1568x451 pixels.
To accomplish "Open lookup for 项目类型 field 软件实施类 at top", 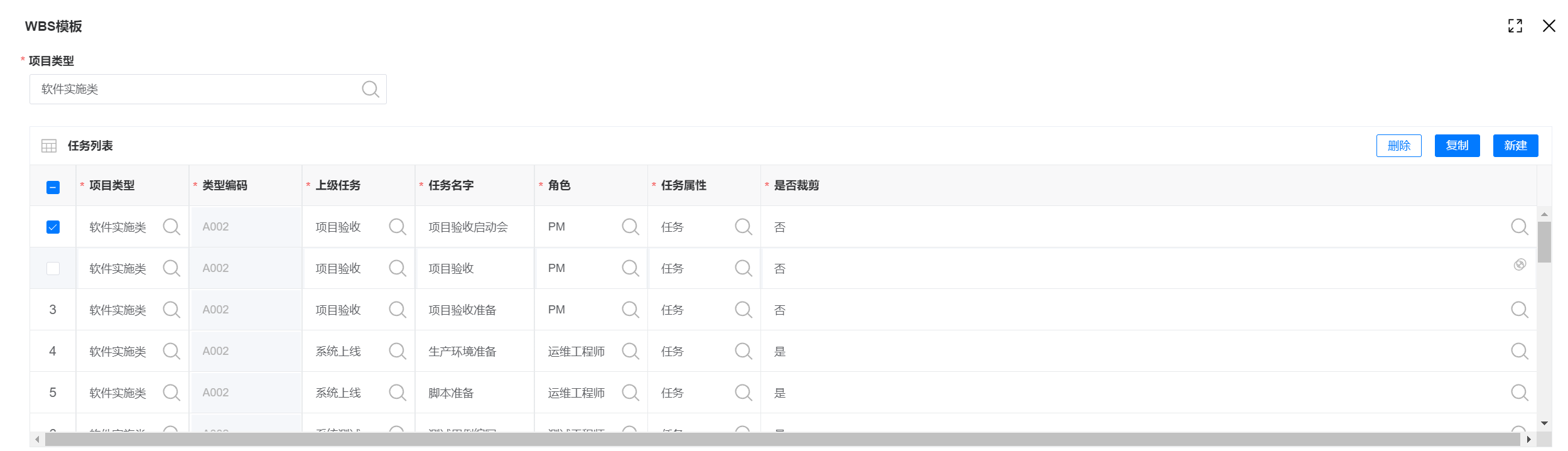I will [370, 89].
